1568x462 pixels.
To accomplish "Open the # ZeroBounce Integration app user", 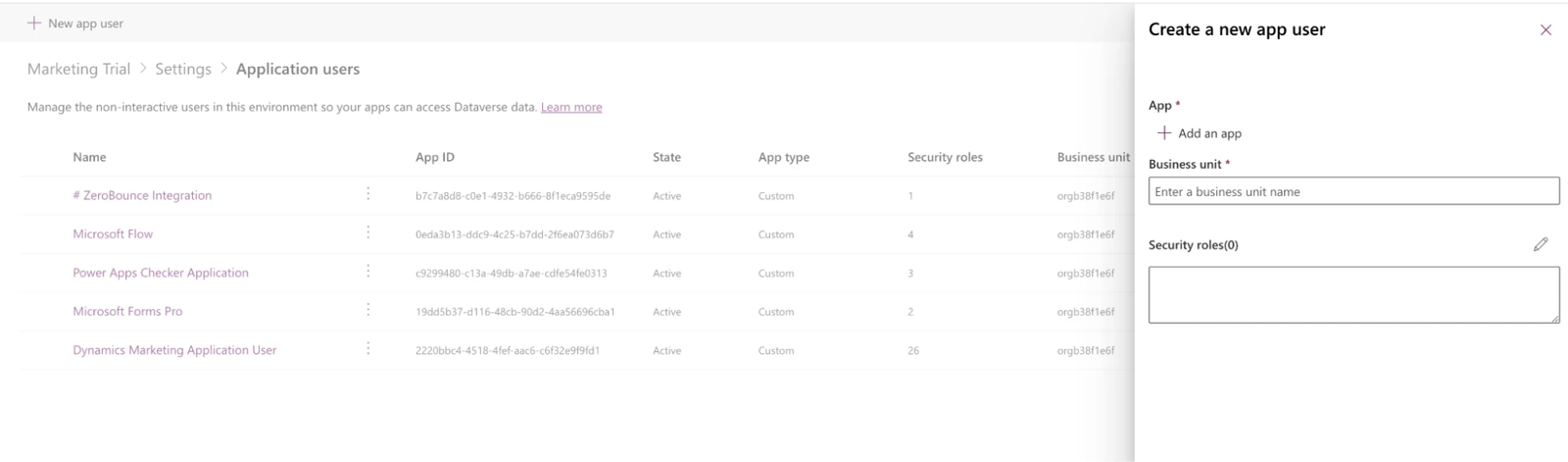I will pos(142,195).
